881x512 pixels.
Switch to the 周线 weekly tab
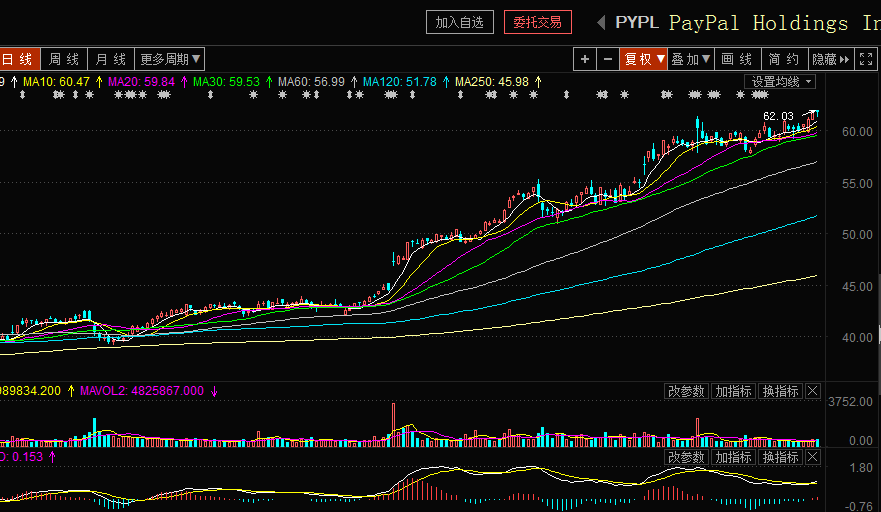point(64,59)
